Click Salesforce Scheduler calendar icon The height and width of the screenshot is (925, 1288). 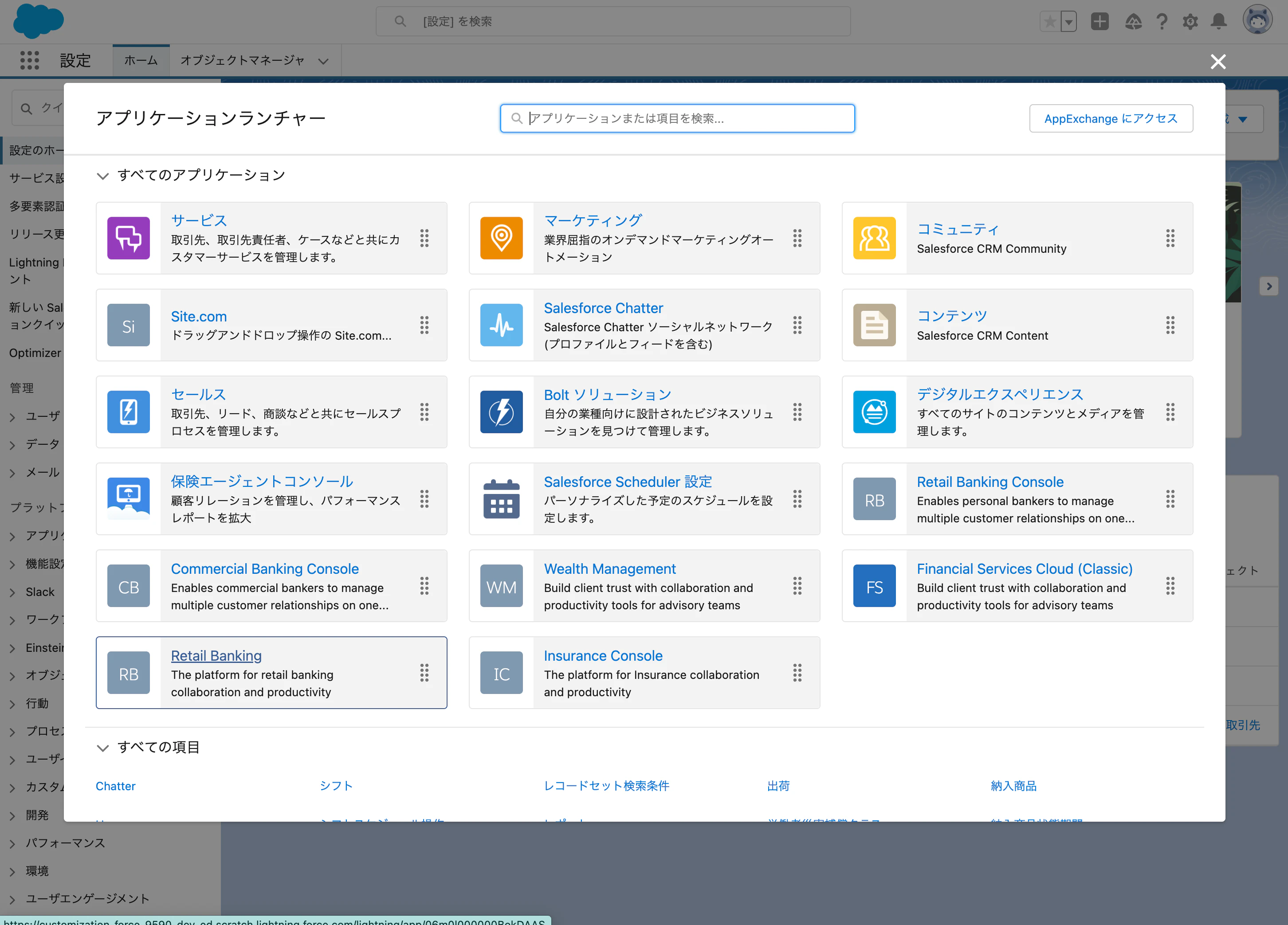(x=502, y=498)
